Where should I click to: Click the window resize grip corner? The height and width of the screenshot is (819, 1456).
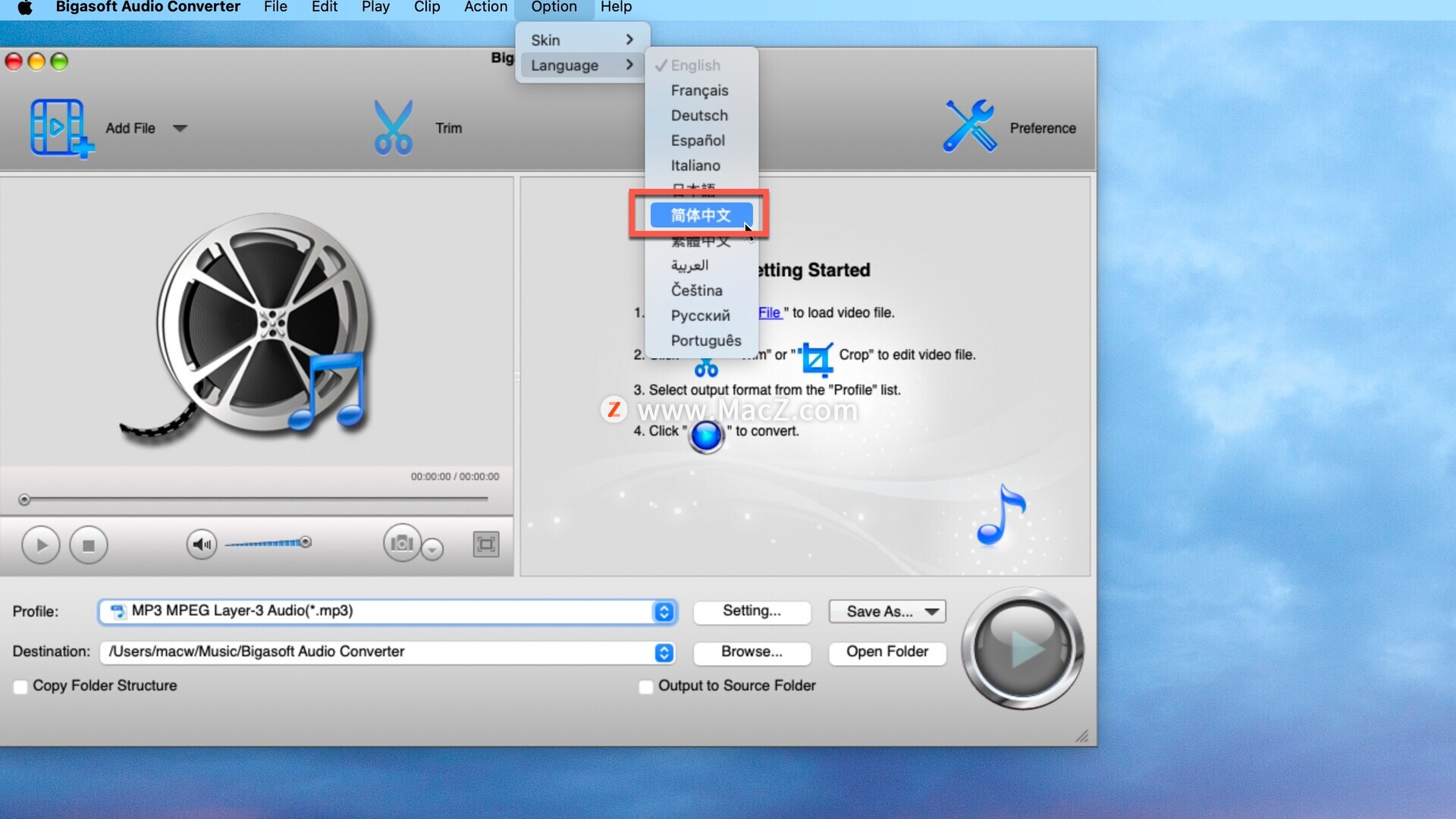(x=1082, y=736)
